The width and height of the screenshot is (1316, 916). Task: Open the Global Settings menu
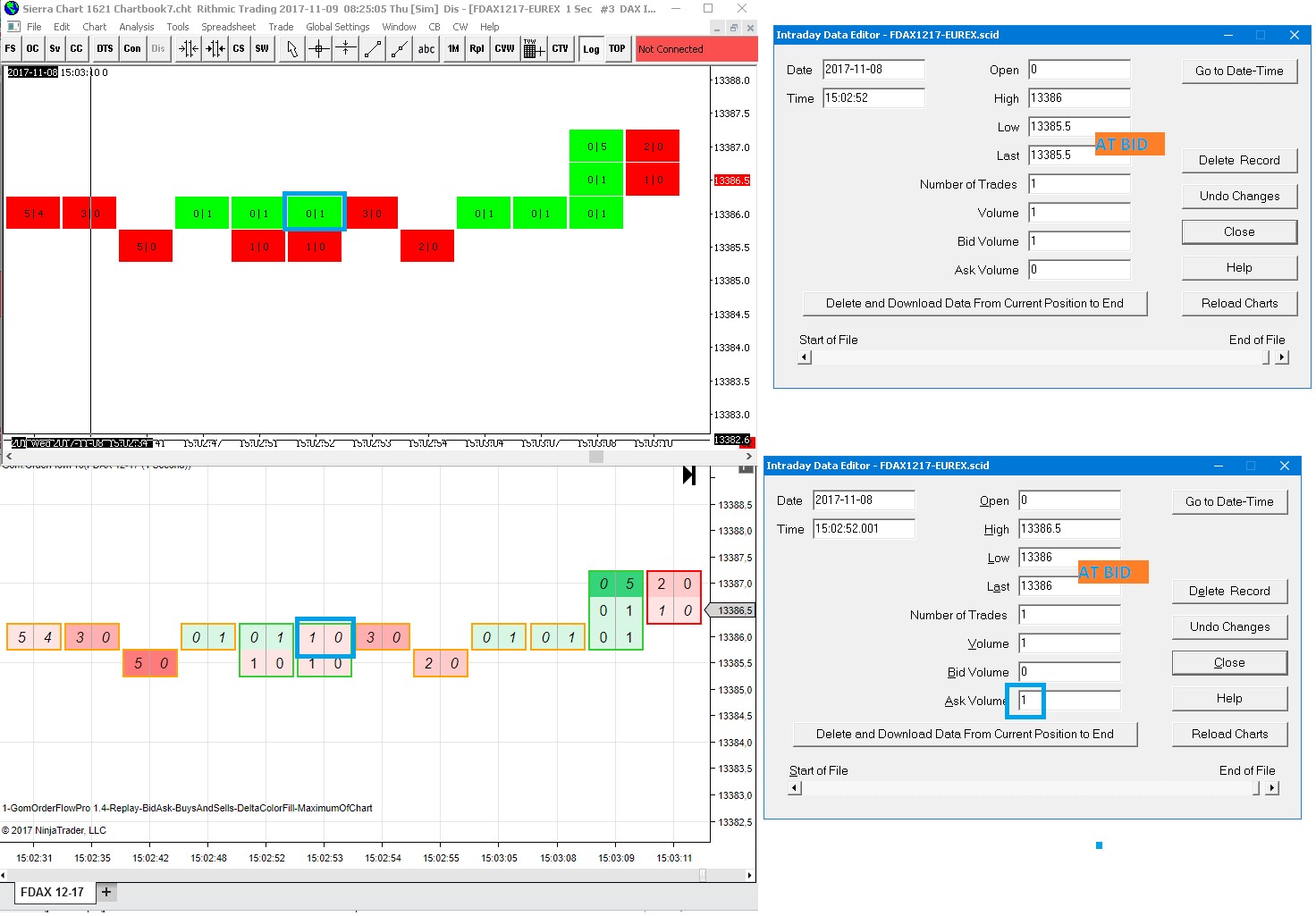pyautogui.click(x=338, y=27)
